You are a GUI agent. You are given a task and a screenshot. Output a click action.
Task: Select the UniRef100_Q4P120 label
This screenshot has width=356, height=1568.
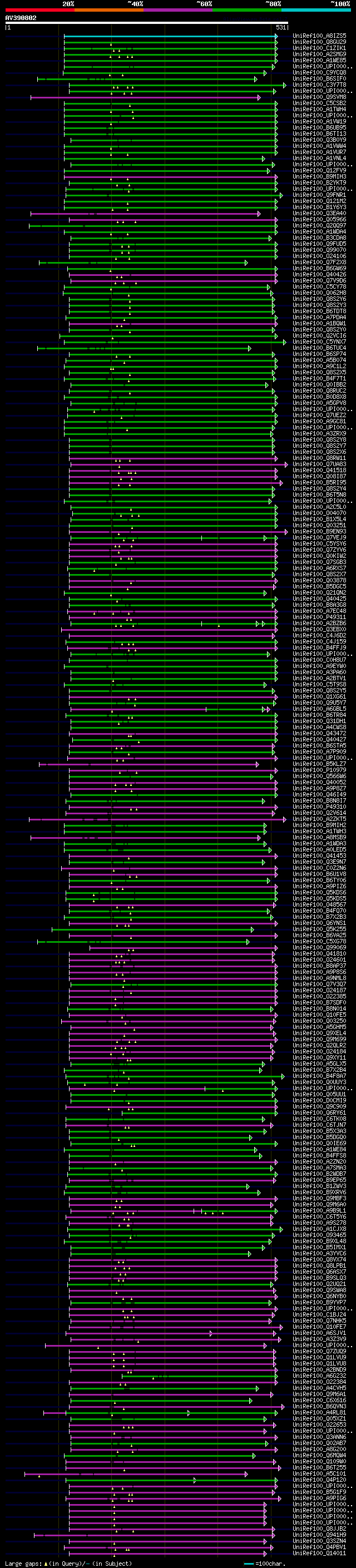coord(319,1479)
